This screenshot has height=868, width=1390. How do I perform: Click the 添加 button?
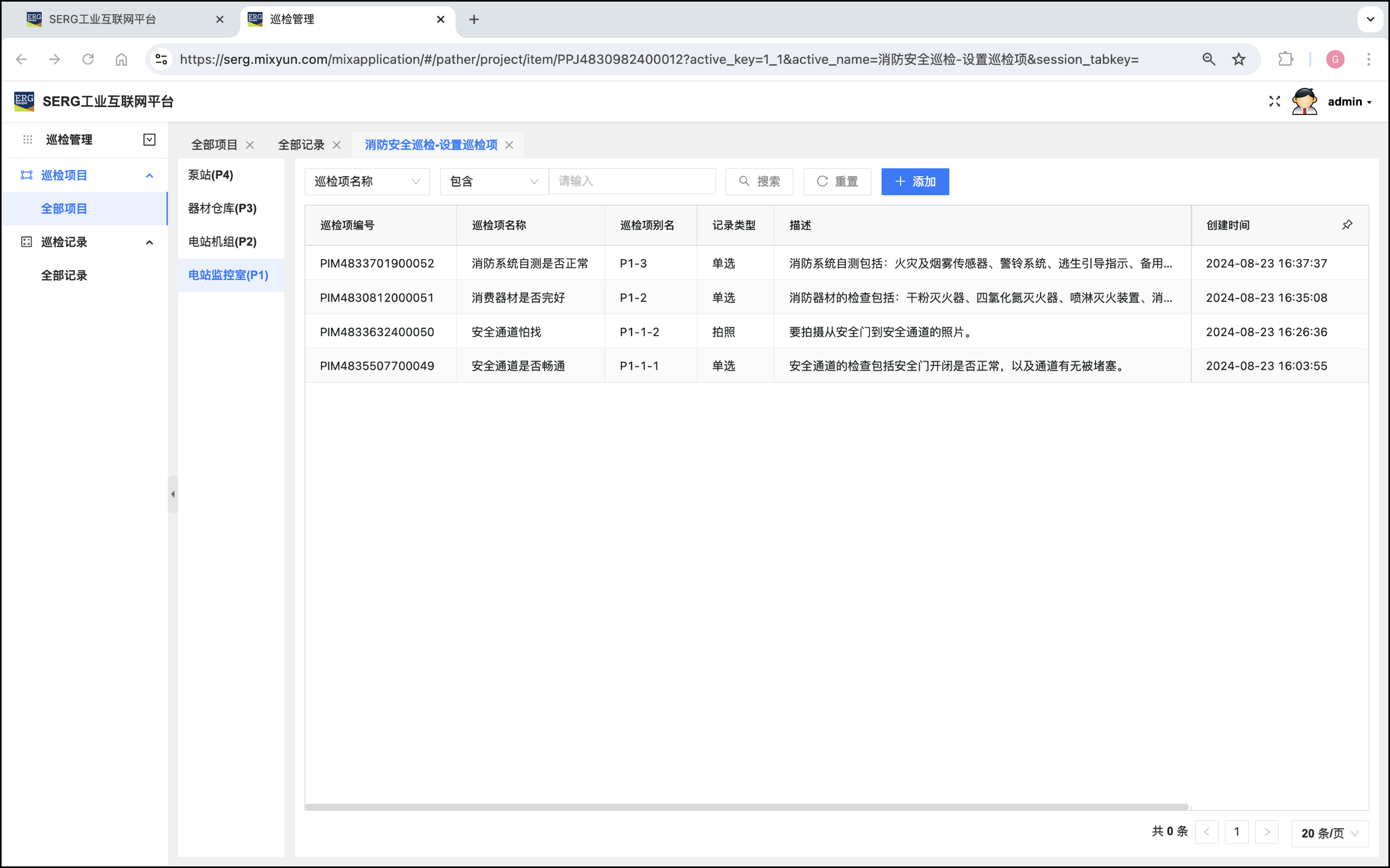pyautogui.click(x=914, y=181)
